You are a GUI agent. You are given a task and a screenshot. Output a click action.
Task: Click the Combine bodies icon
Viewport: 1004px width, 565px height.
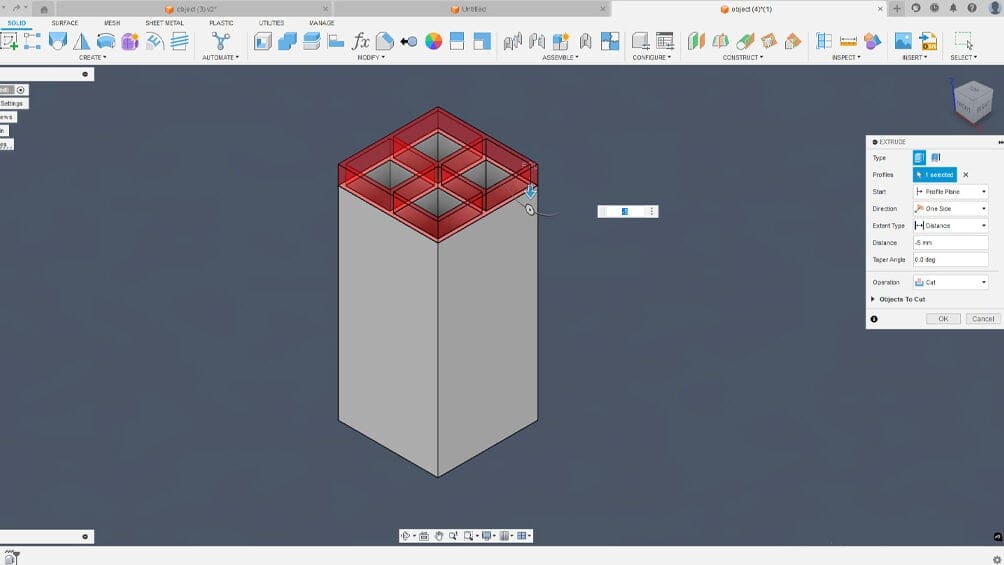click(x=287, y=41)
